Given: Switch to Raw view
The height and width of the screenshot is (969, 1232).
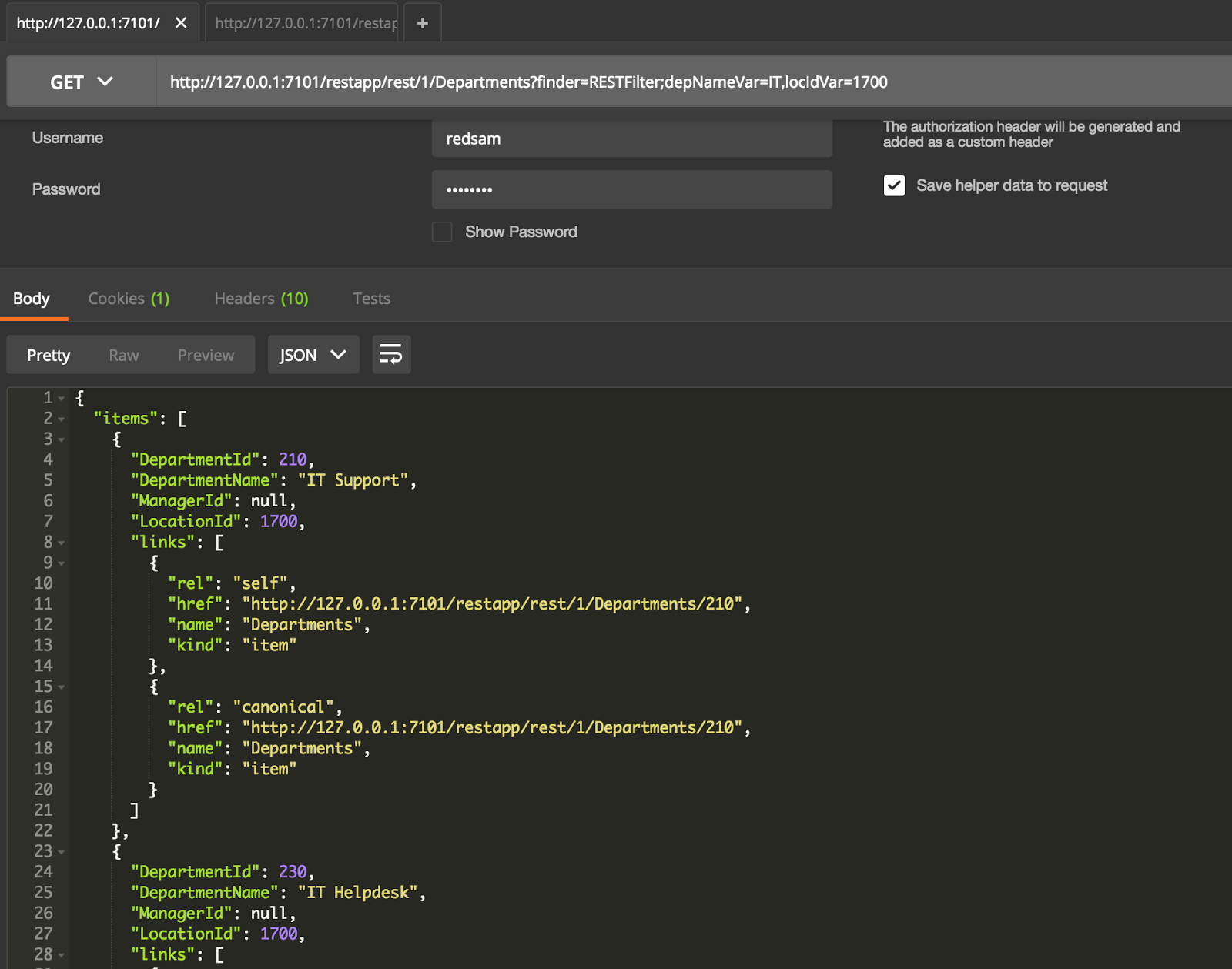Looking at the screenshot, I should [x=124, y=355].
